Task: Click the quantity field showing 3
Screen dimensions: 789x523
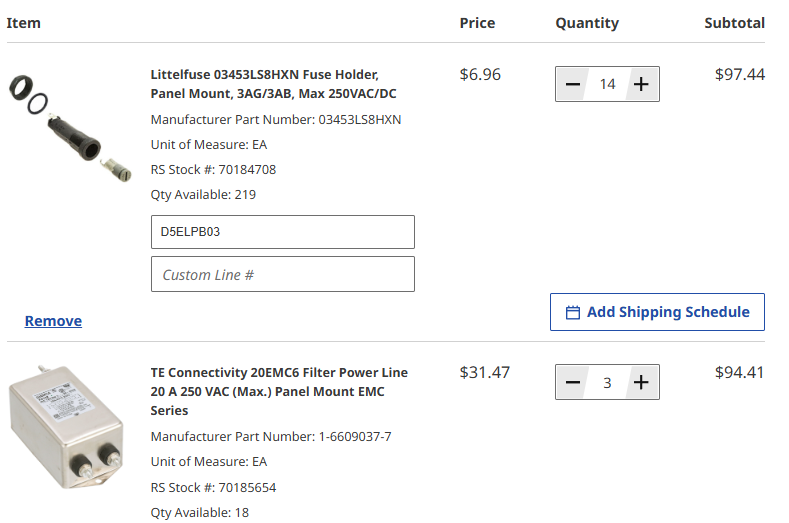Action: click(607, 382)
